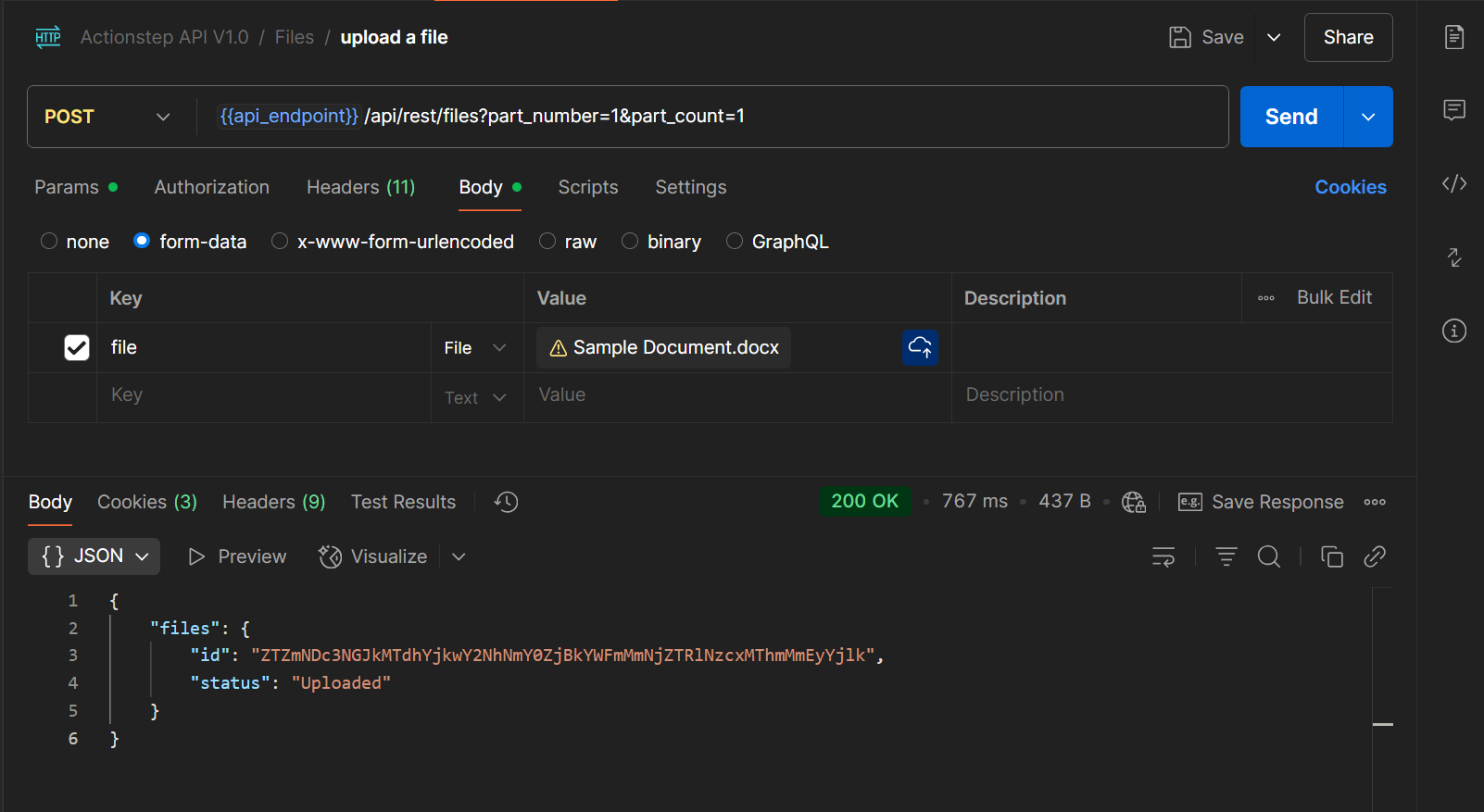
Task: Open the Cookies link
Action: (x=1351, y=187)
